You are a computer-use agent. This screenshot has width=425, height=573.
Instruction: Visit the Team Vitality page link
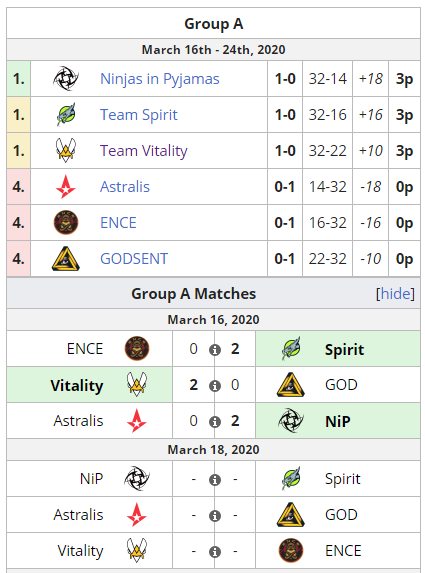[144, 151]
